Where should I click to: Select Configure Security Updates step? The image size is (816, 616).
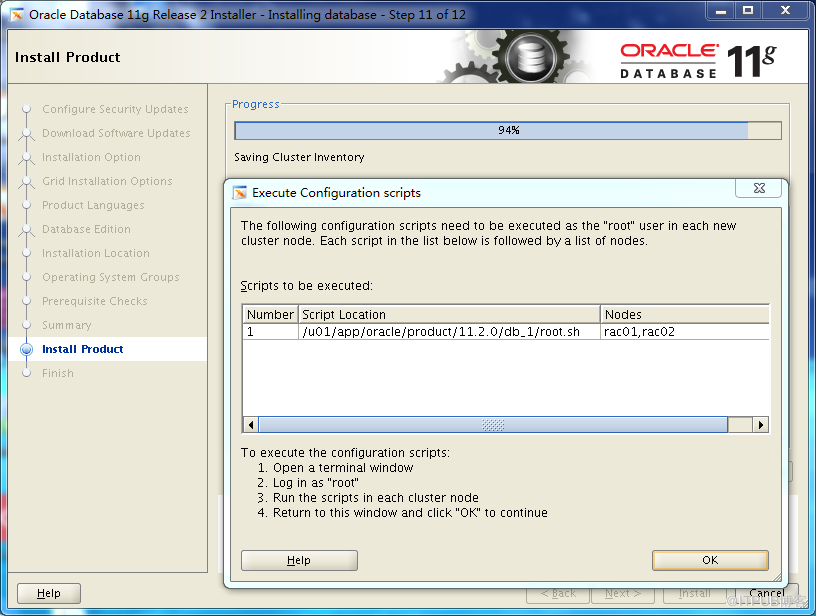(115, 109)
